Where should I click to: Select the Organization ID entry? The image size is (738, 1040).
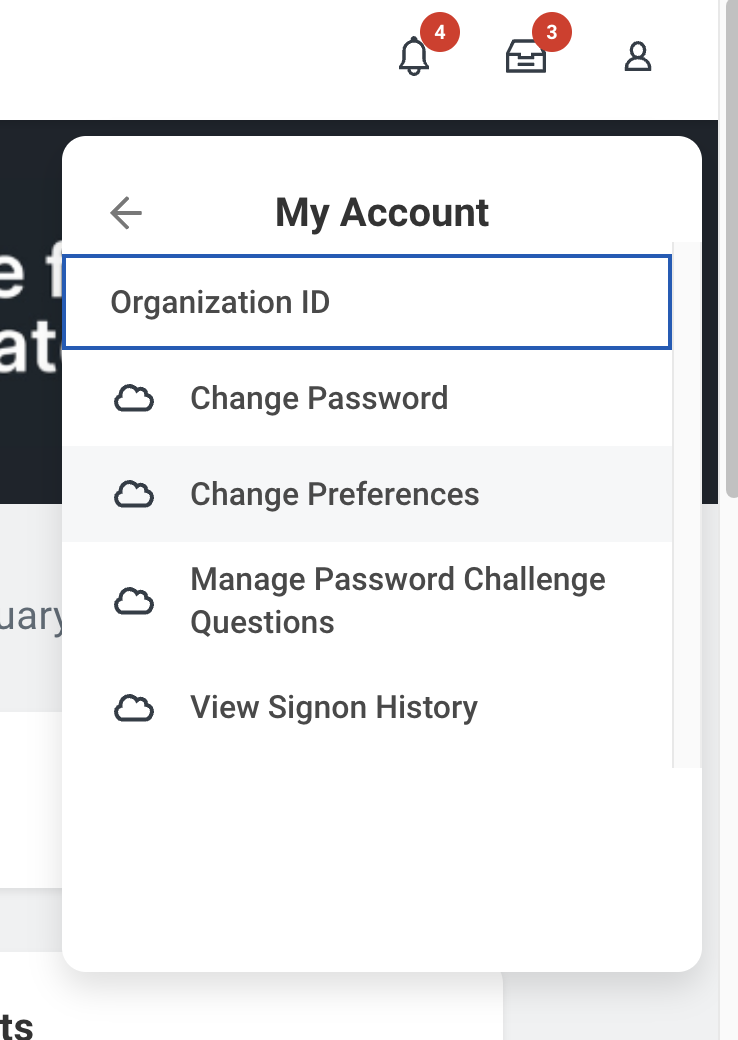(x=366, y=302)
